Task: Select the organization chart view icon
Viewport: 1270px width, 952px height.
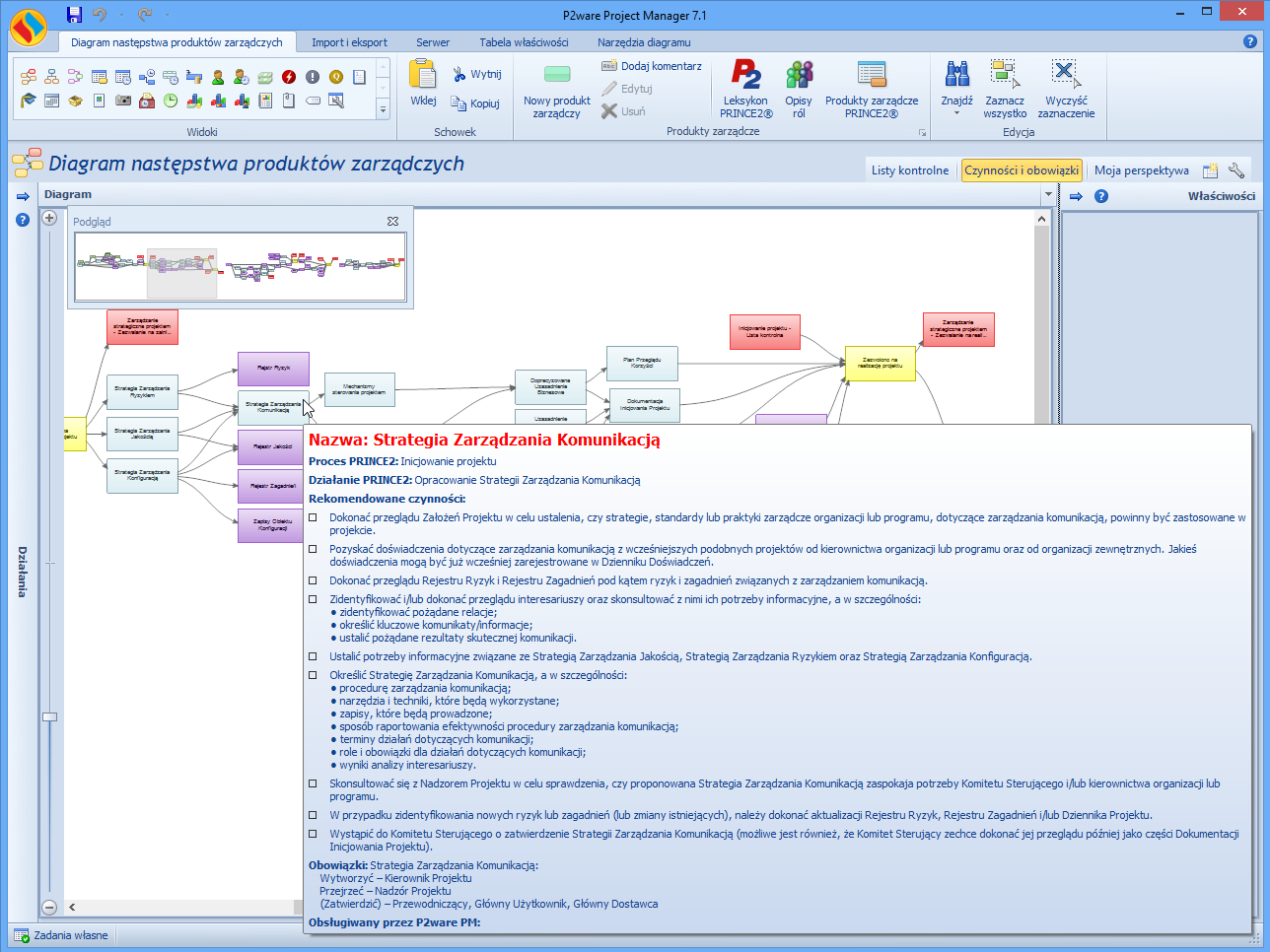Action: (52, 77)
